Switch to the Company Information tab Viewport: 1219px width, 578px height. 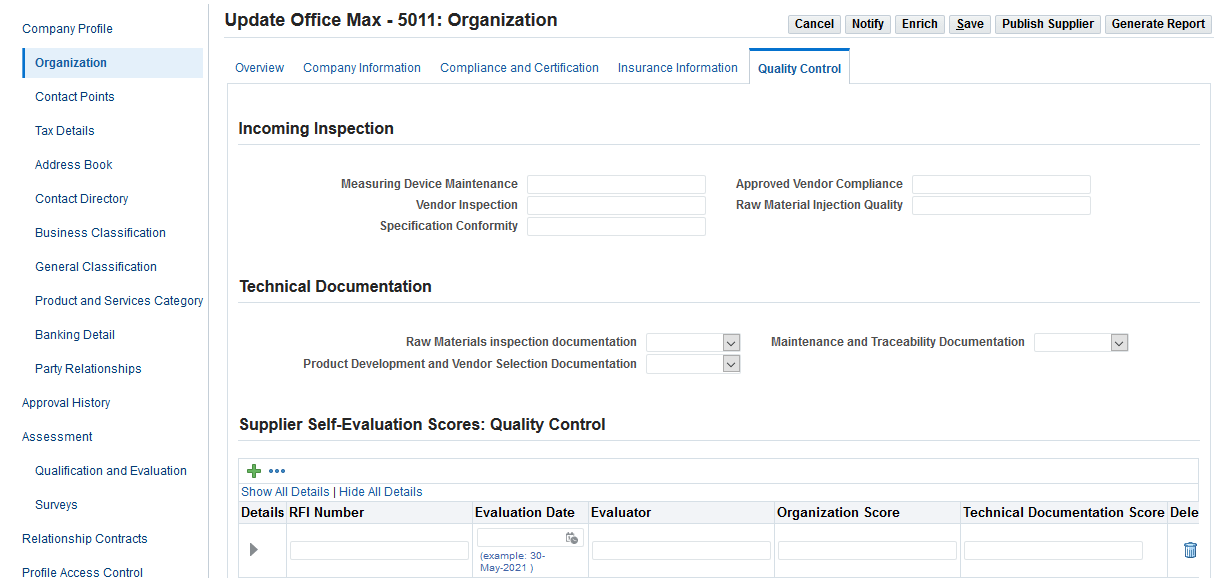pyautogui.click(x=362, y=68)
